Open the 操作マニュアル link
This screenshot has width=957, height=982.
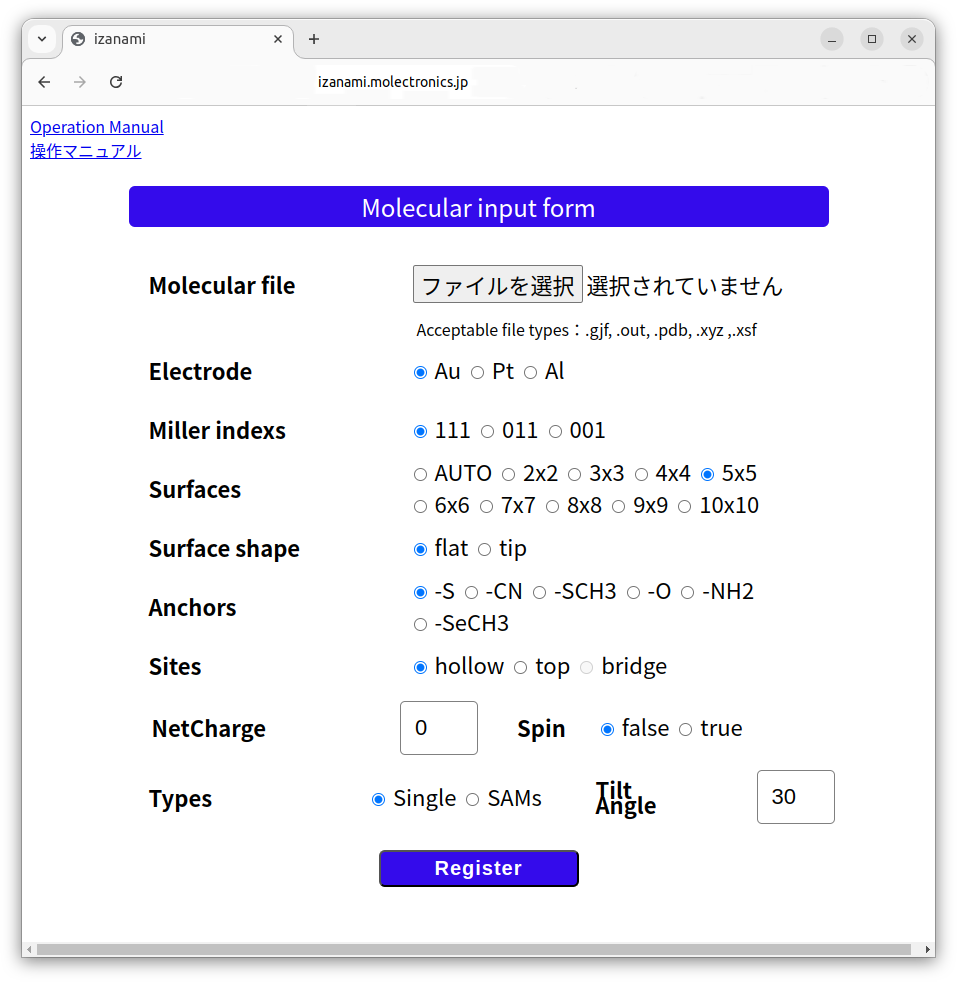pos(86,152)
